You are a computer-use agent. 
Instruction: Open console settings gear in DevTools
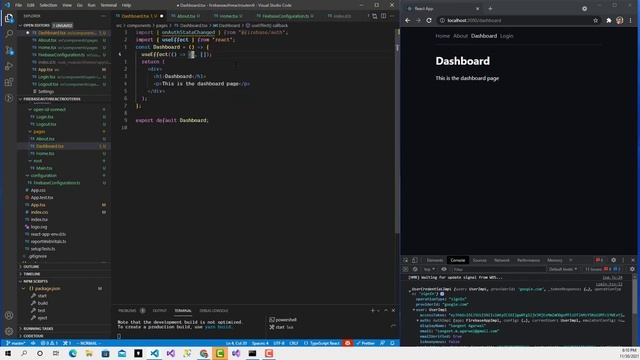click(632, 269)
